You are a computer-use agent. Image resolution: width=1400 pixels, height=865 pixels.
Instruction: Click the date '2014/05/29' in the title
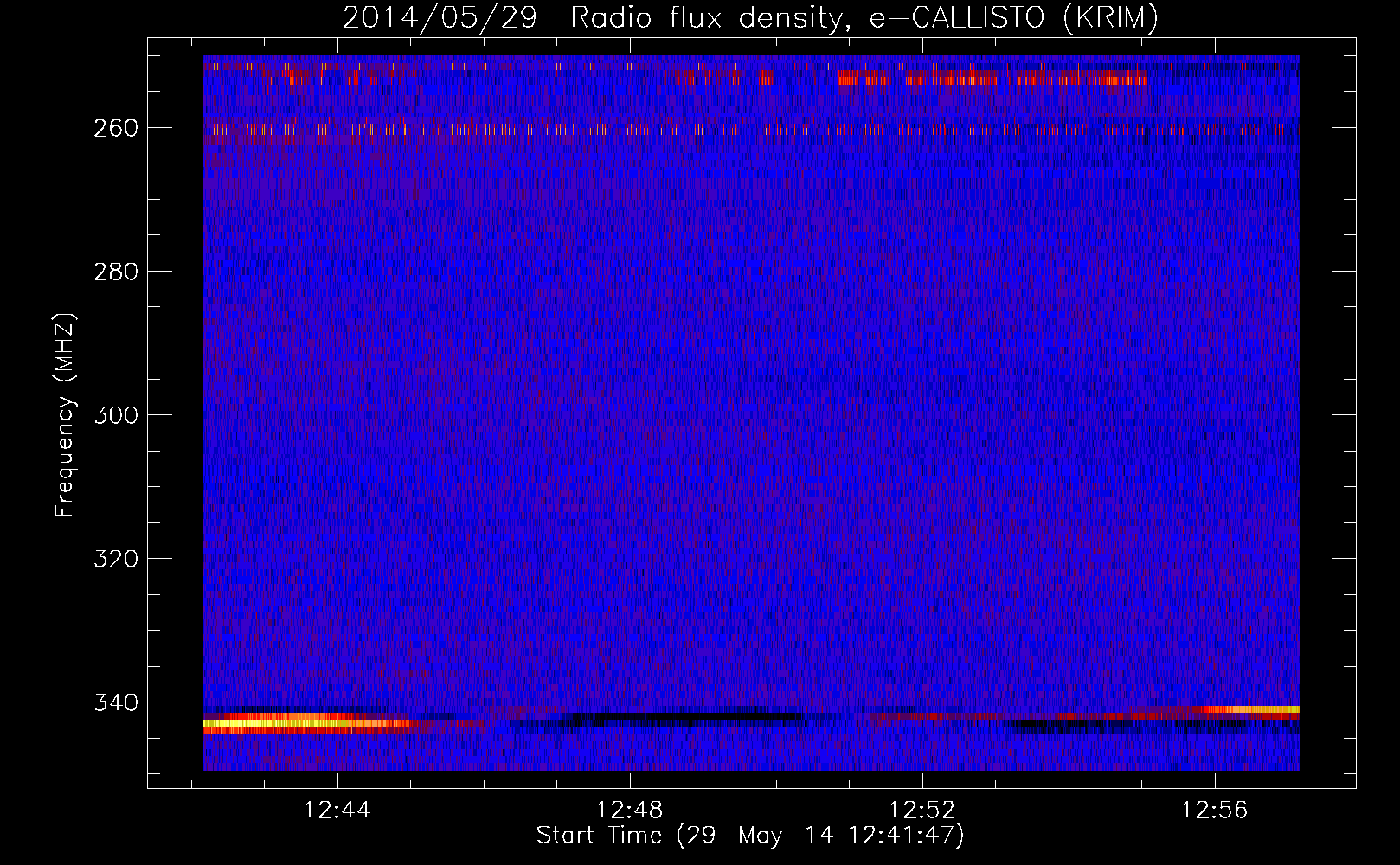click(440, 18)
